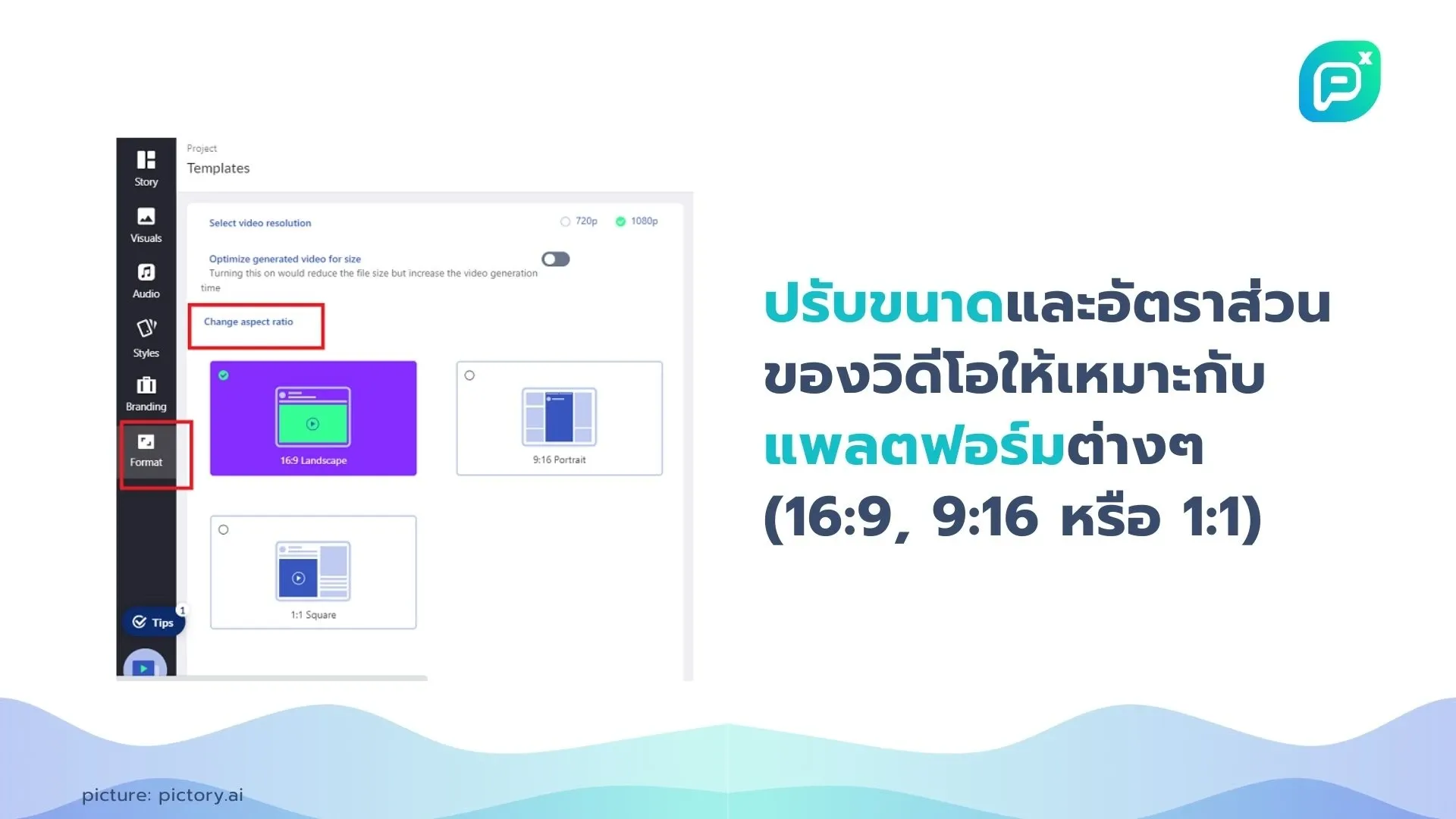Open Project Templates menu

[x=219, y=167]
